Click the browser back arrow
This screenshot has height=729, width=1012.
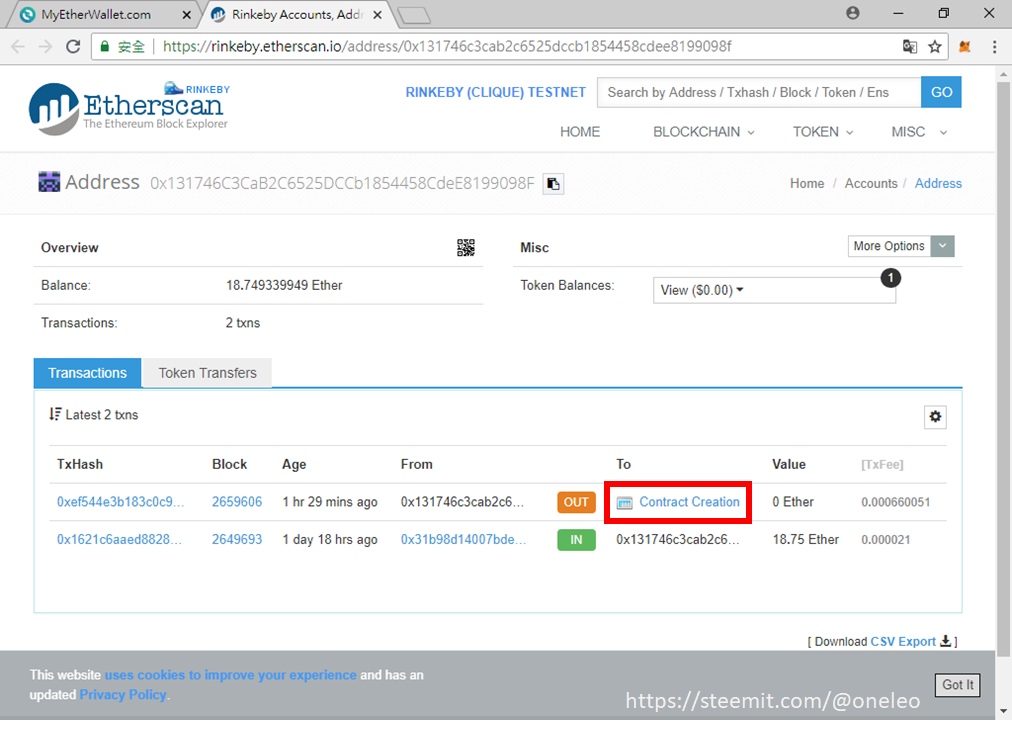coord(18,46)
